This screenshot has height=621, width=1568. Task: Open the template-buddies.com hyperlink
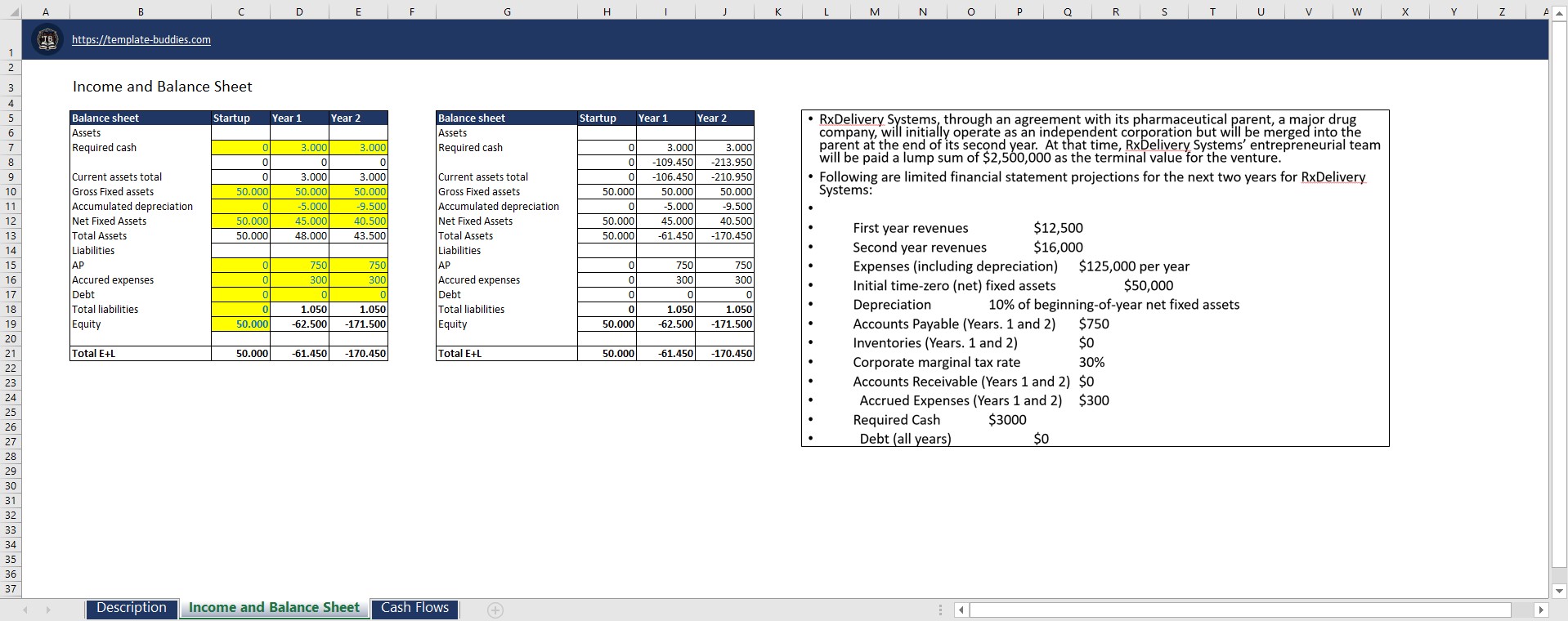coord(141,39)
